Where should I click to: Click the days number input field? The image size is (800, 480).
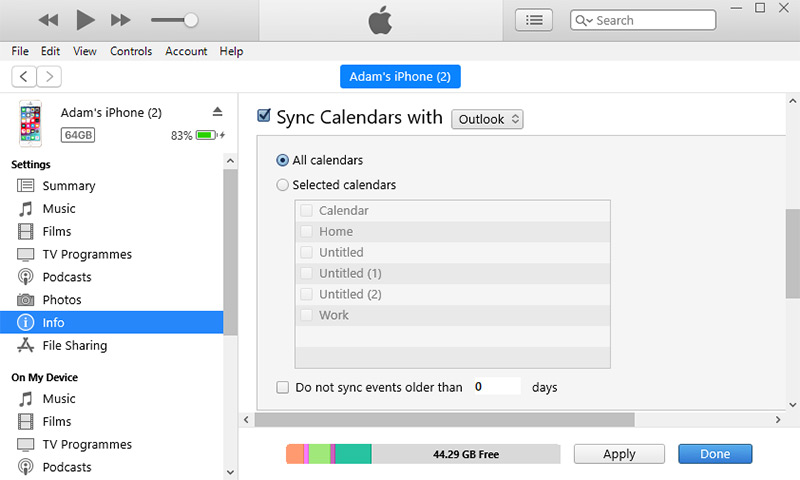[496, 386]
